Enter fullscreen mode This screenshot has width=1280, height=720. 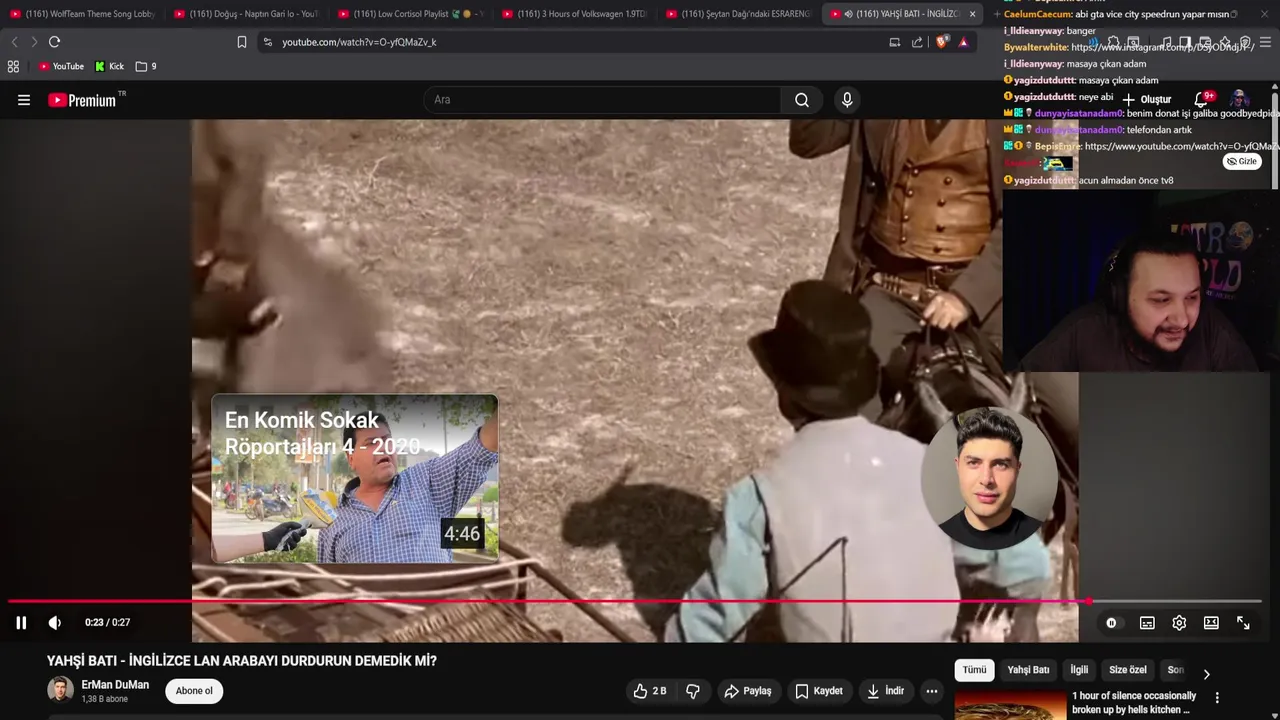(1243, 623)
